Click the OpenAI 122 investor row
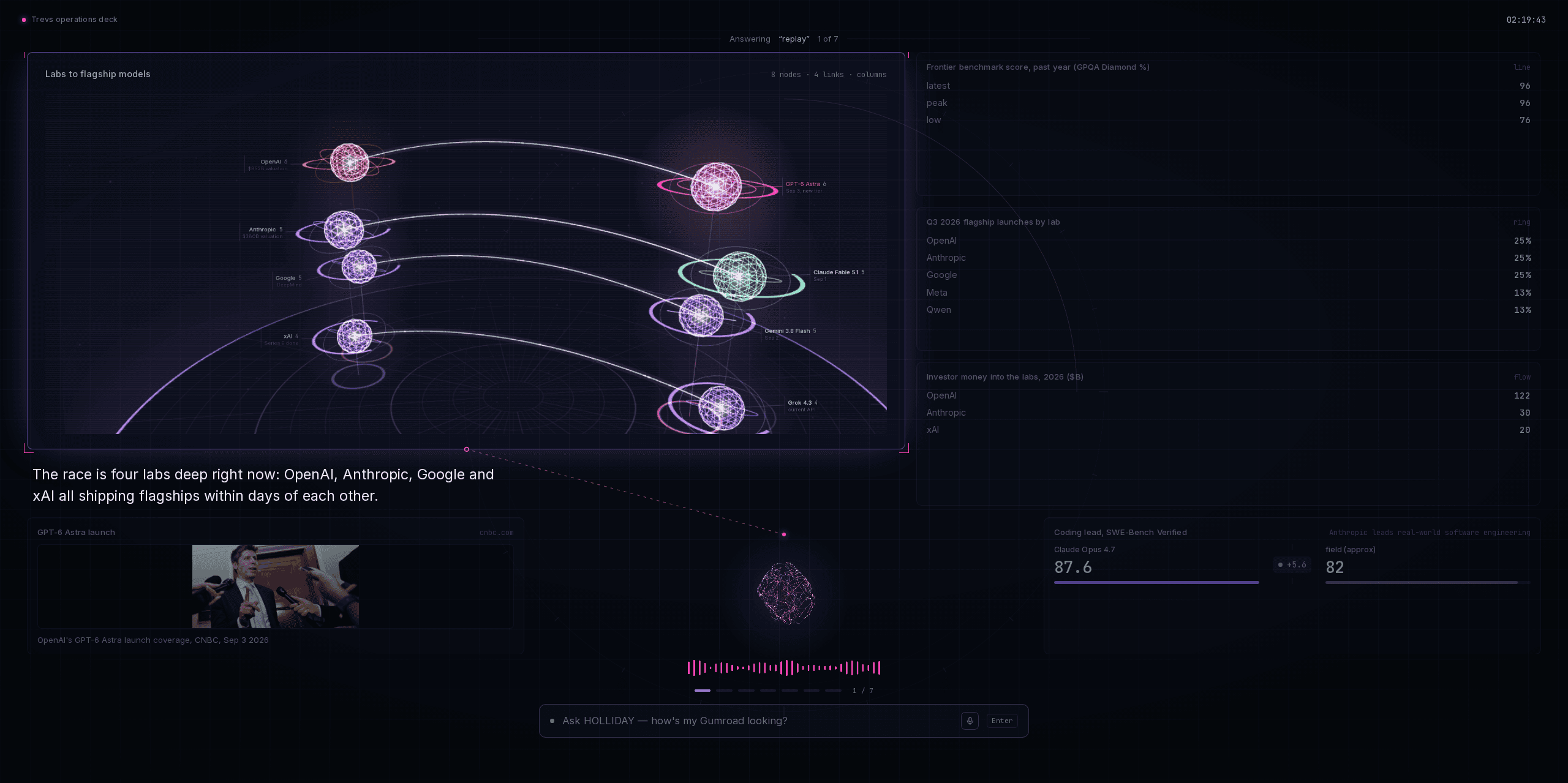1568x783 pixels. pos(1228,395)
